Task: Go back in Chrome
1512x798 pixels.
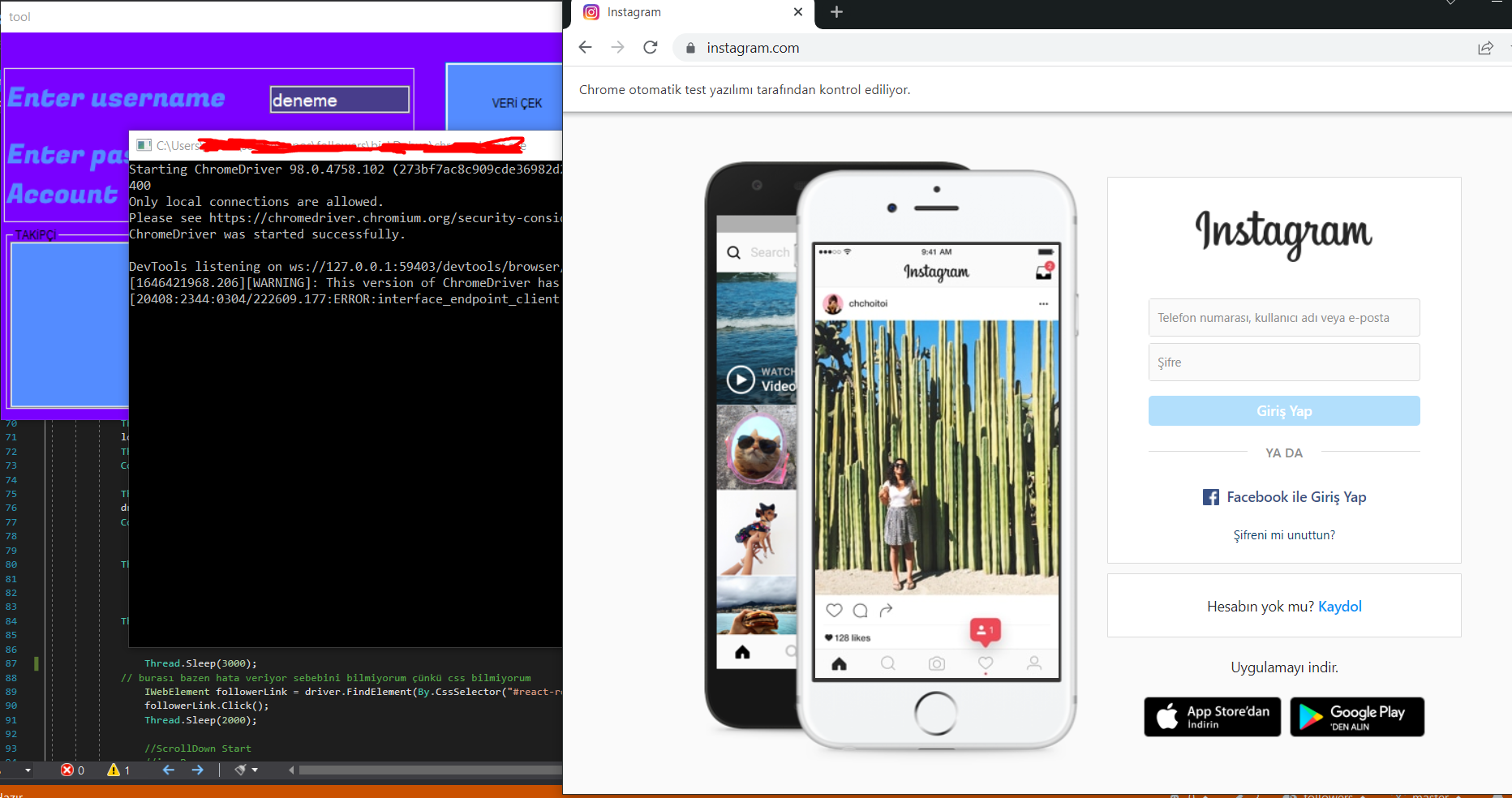Action: pyautogui.click(x=586, y=48)
